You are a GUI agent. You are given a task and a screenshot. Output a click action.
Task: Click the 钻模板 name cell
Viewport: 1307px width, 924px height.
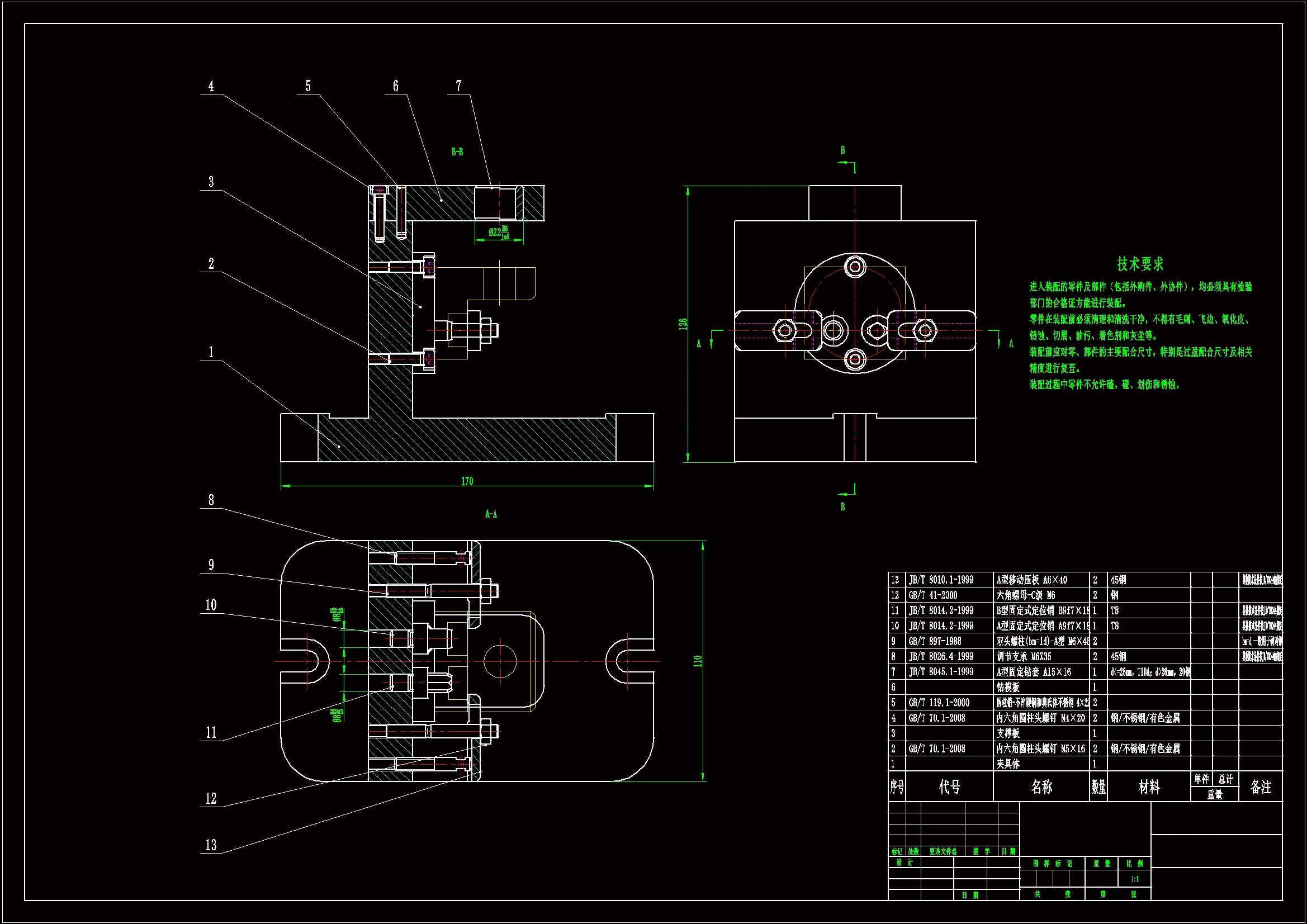click(1008, 687)
